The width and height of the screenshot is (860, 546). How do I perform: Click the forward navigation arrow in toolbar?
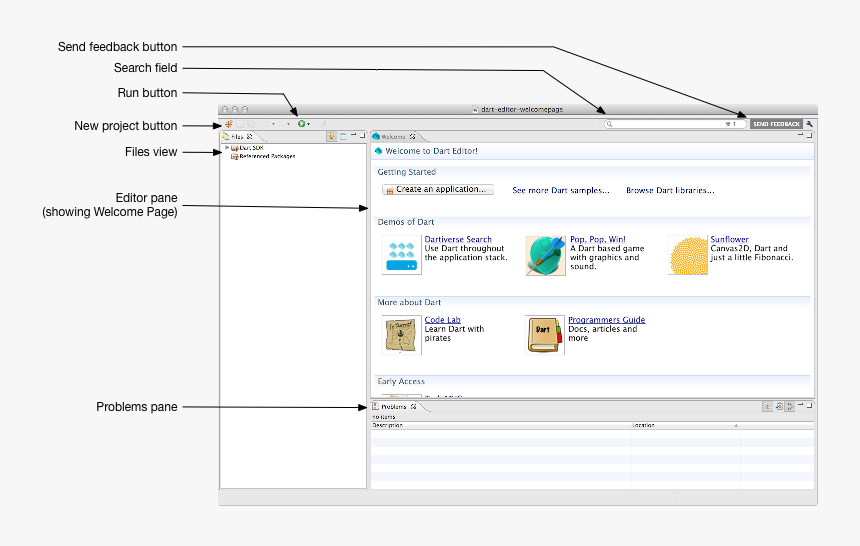(281, 124)
